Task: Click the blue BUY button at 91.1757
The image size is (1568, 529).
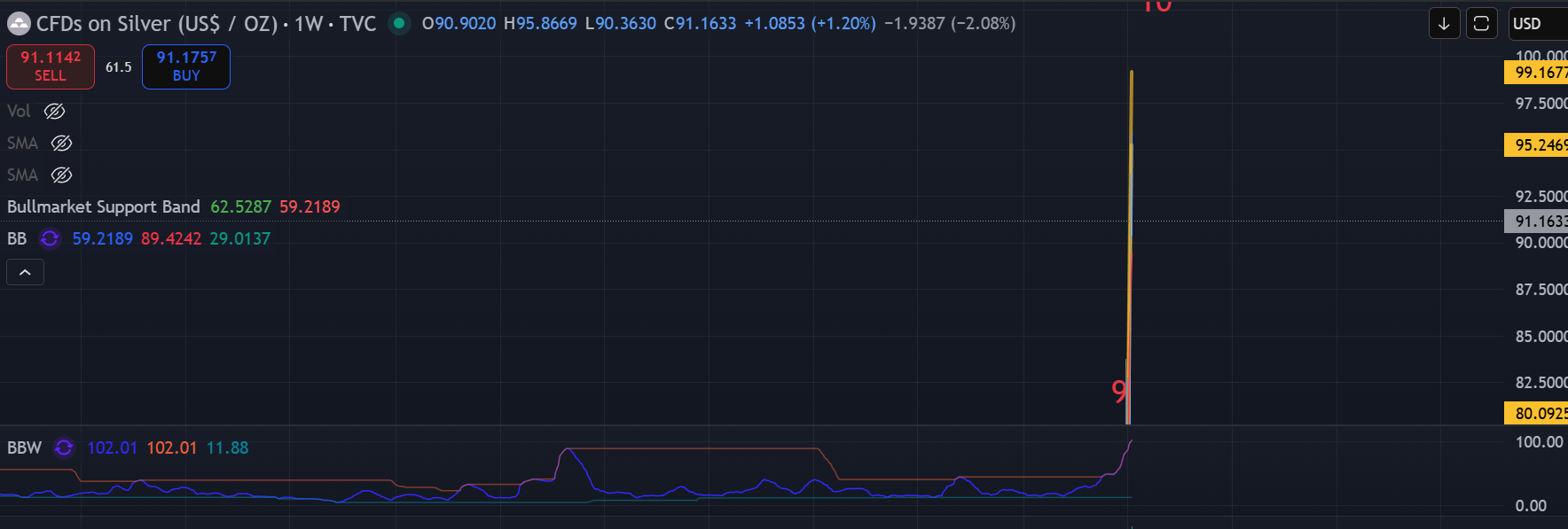Action: pyautogui.click(x=186, y=66)
